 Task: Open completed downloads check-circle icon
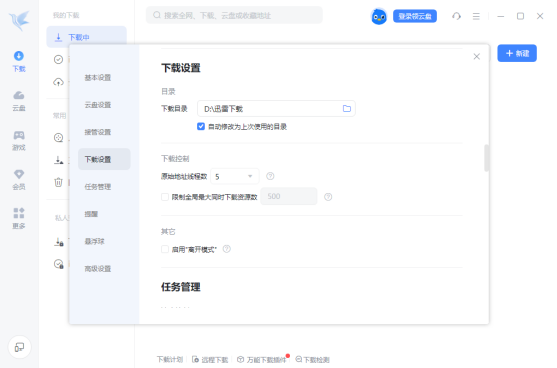59,59
